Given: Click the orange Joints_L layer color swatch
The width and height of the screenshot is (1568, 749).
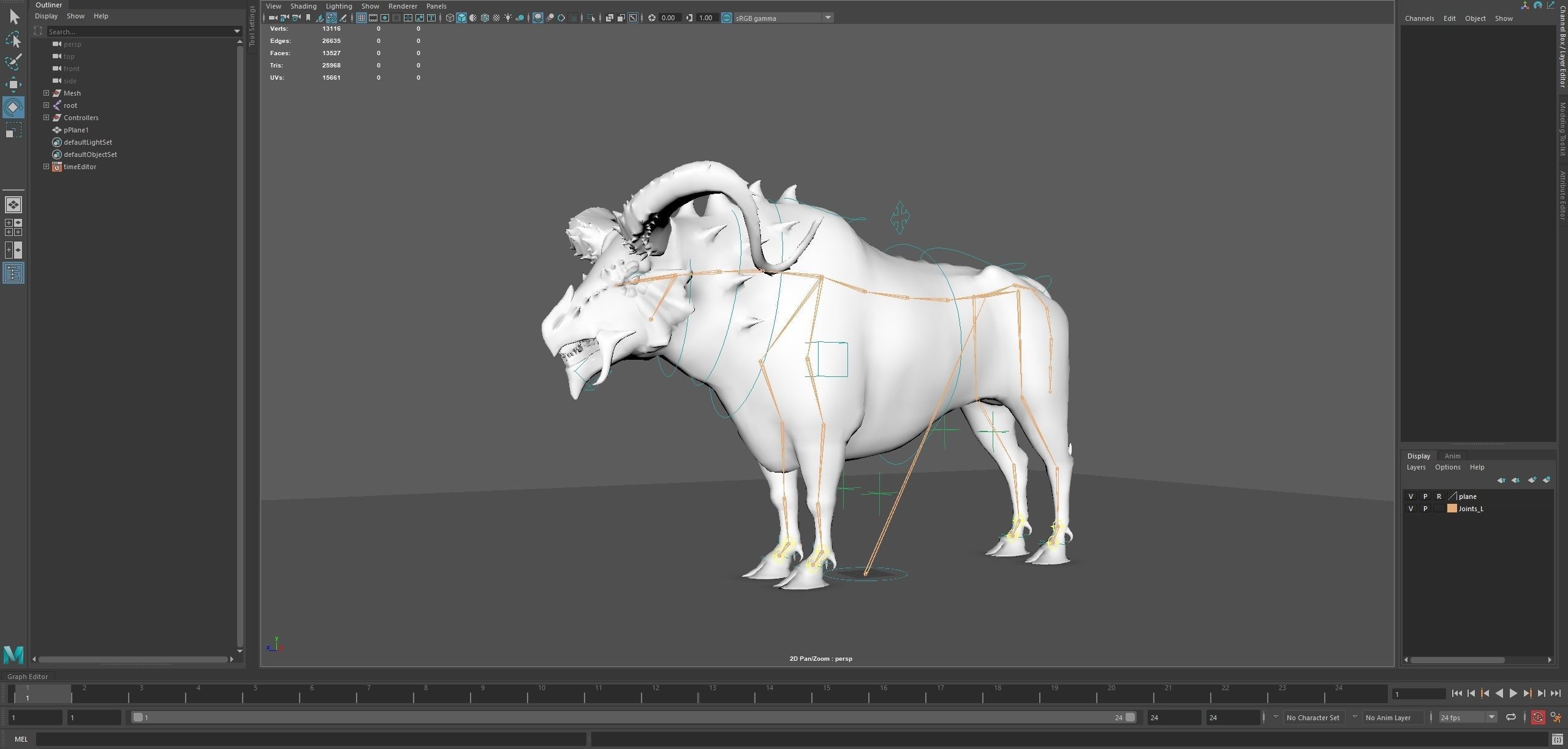Looking at the screenshot, I should 1452,509.
